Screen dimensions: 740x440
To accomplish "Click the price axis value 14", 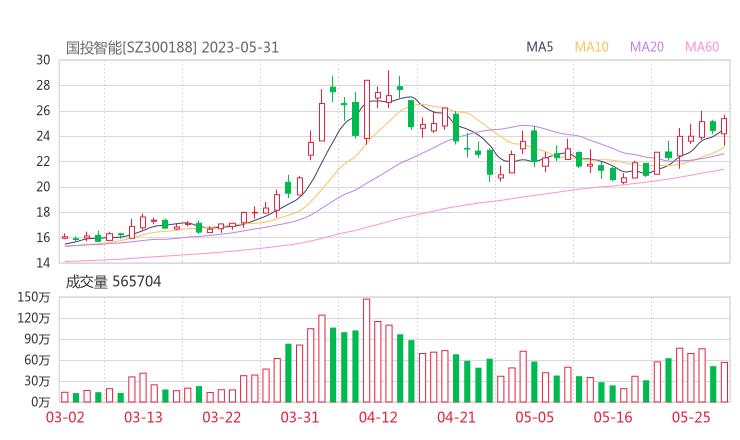I will point(43,263).
